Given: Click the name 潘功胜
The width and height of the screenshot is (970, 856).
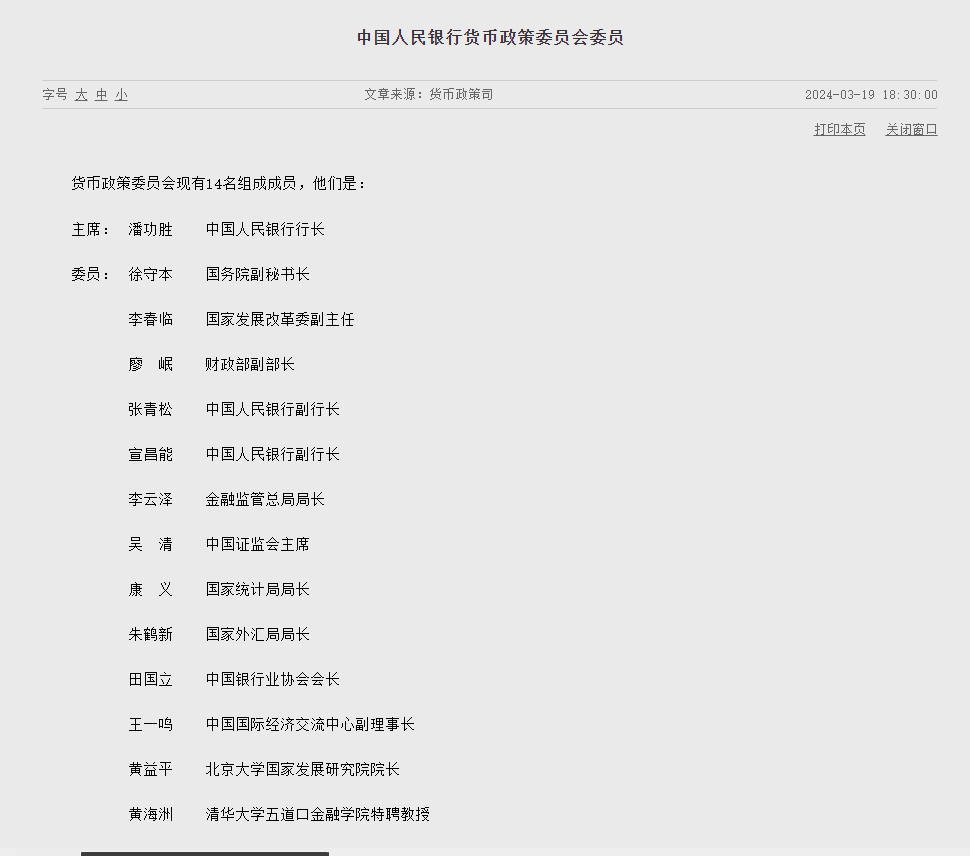Looking at the screenshot, I should (150, 229).
